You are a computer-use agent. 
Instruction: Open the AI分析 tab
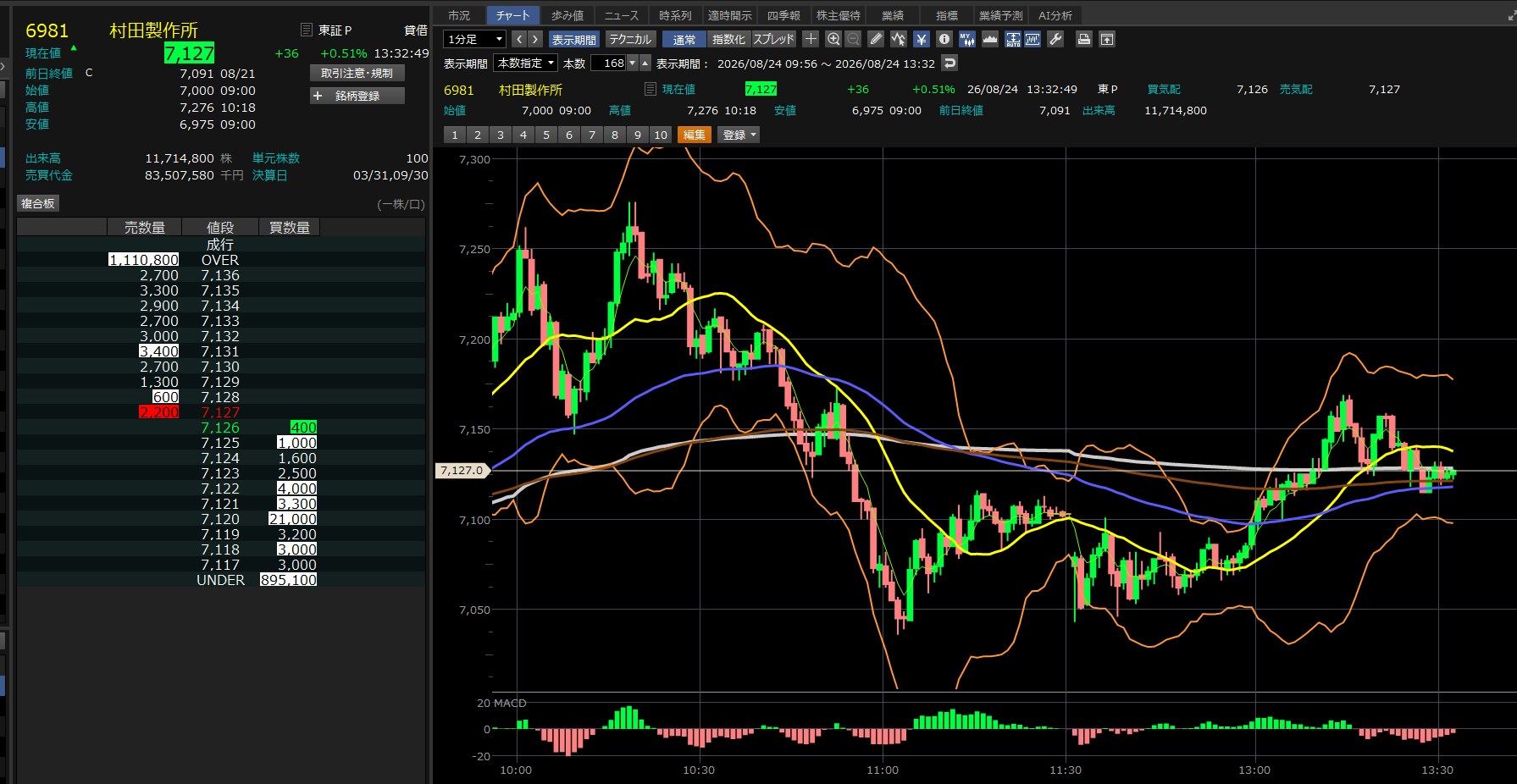pos(1055,15)
